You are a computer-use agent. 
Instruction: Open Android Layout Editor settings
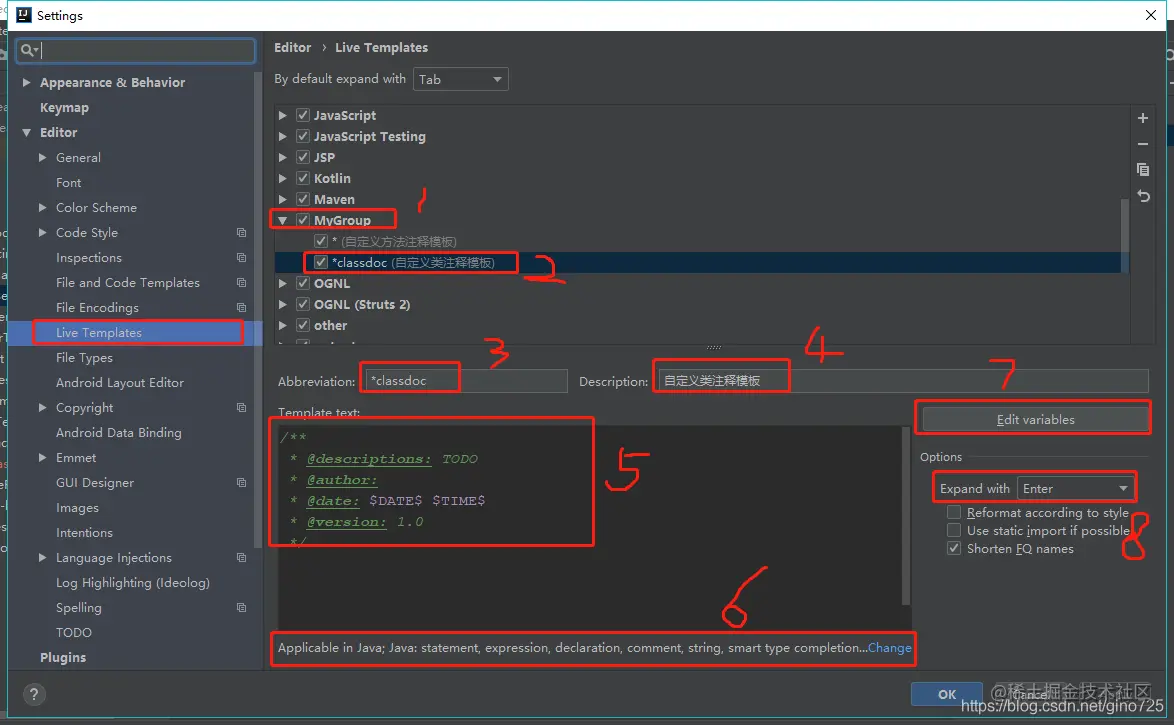pos(120,383)
